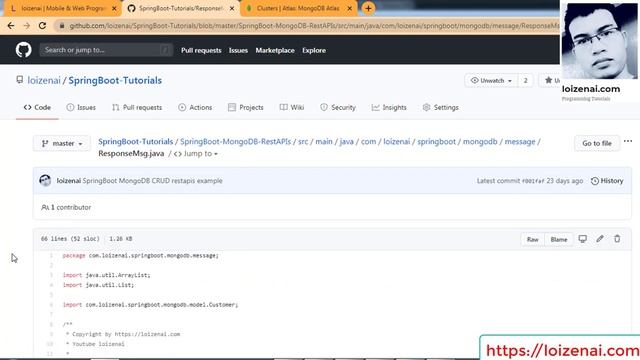
Task: Click the com breadcrumb link
Action: tap(368, 142)
